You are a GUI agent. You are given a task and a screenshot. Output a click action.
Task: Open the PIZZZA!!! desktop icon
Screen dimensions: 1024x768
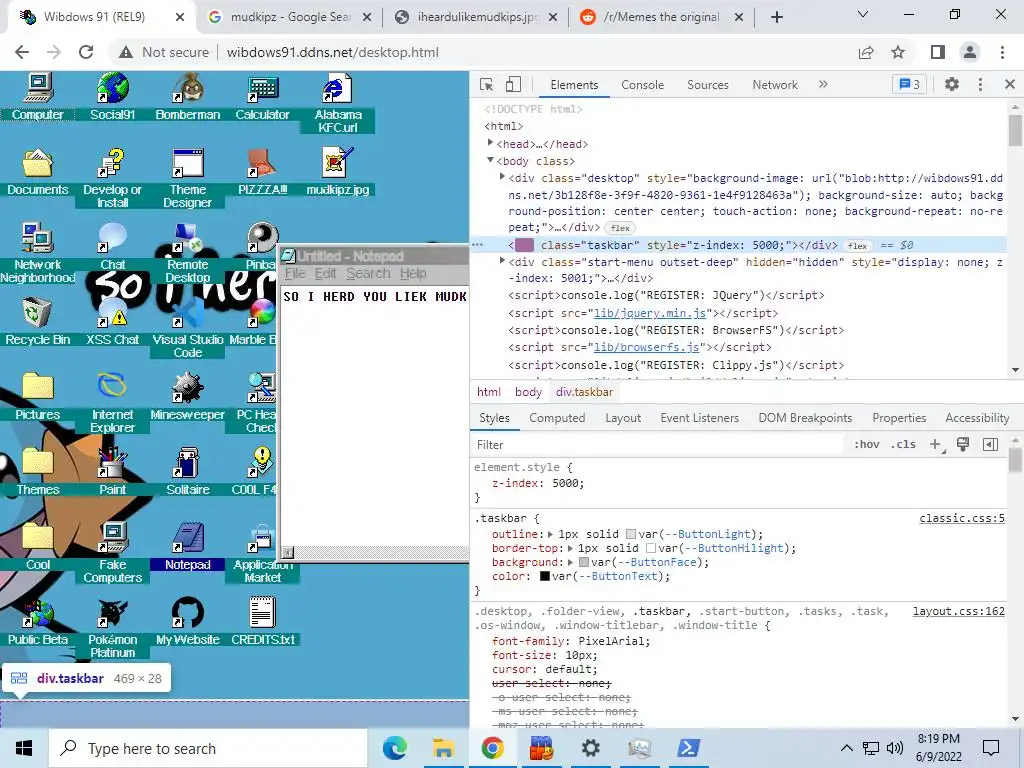click(x=263, y=172)
